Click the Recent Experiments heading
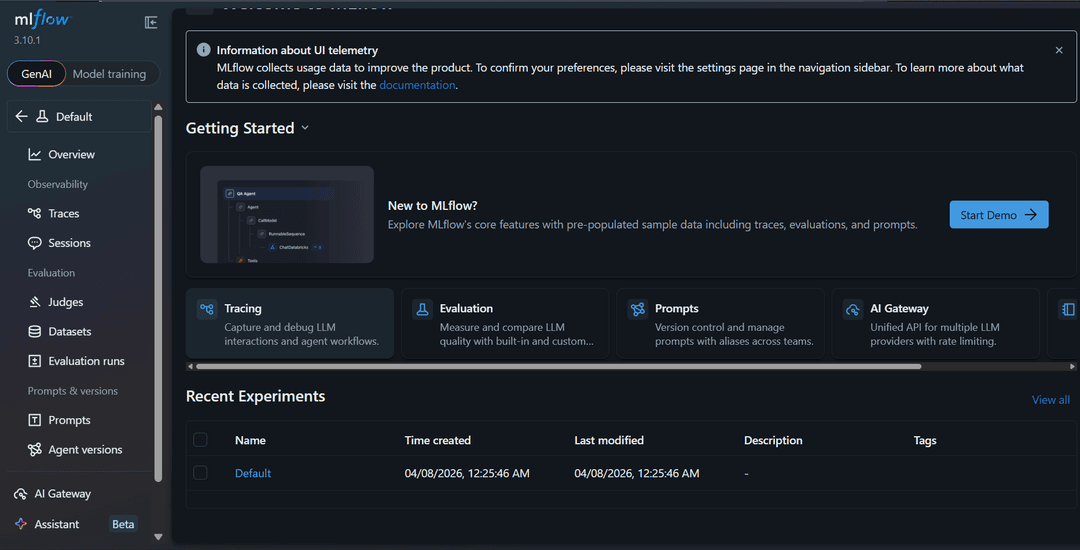 point(256,396)
